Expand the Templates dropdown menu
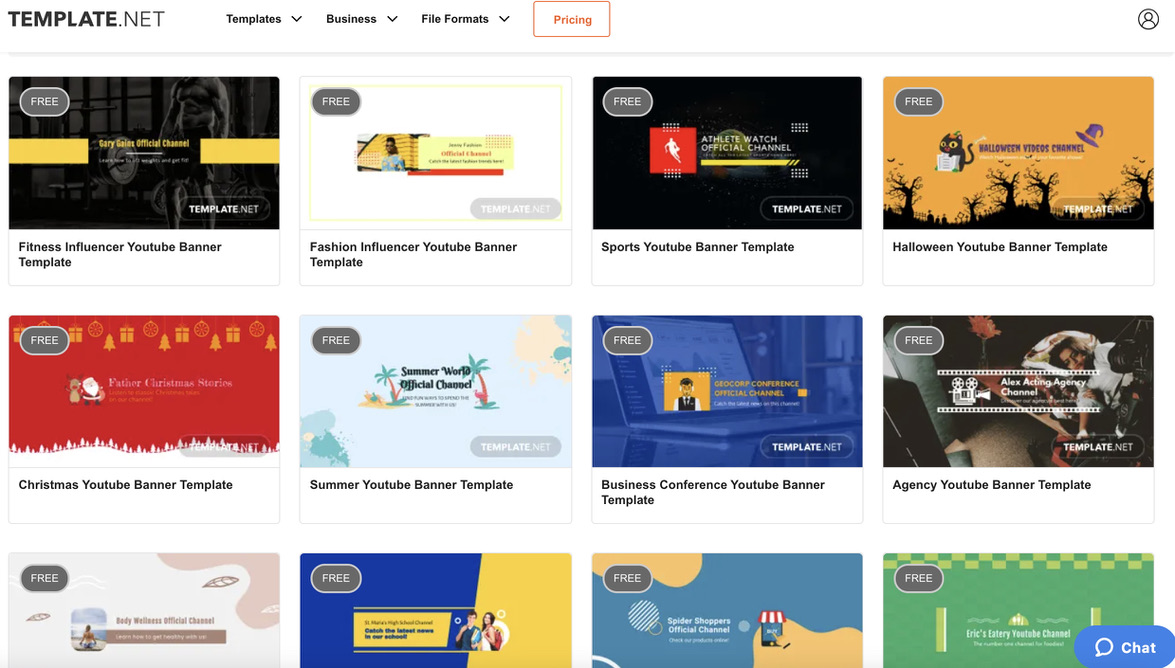The image size is (1175, 668). point(264,19)
